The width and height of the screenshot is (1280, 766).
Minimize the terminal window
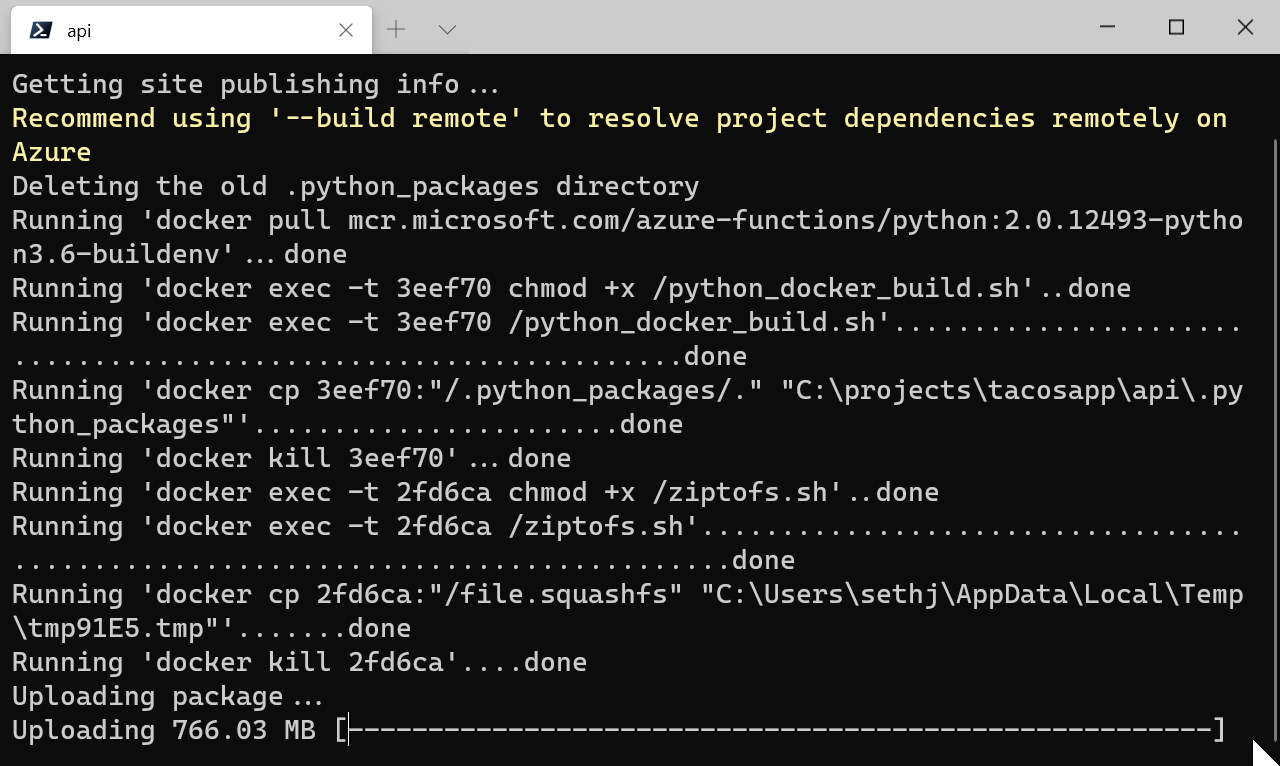point(1107,27)
